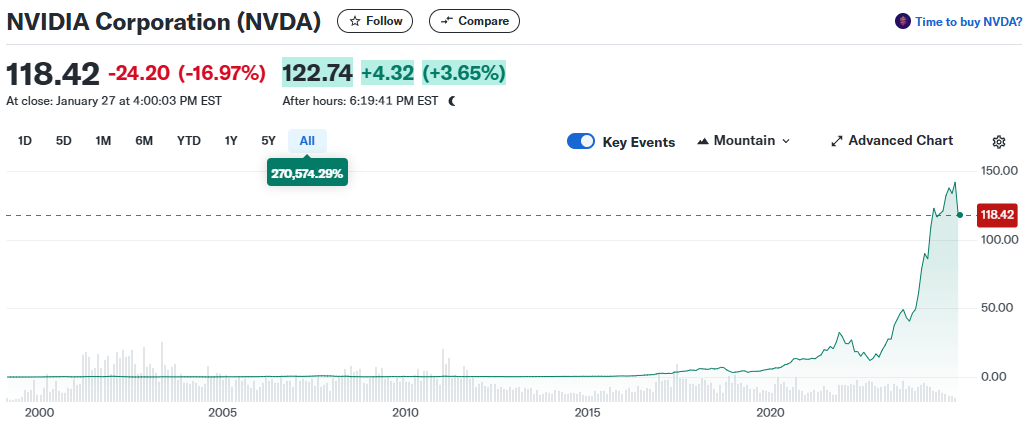Select the 1D time range
1035x435 pixels.
[25, 141]
